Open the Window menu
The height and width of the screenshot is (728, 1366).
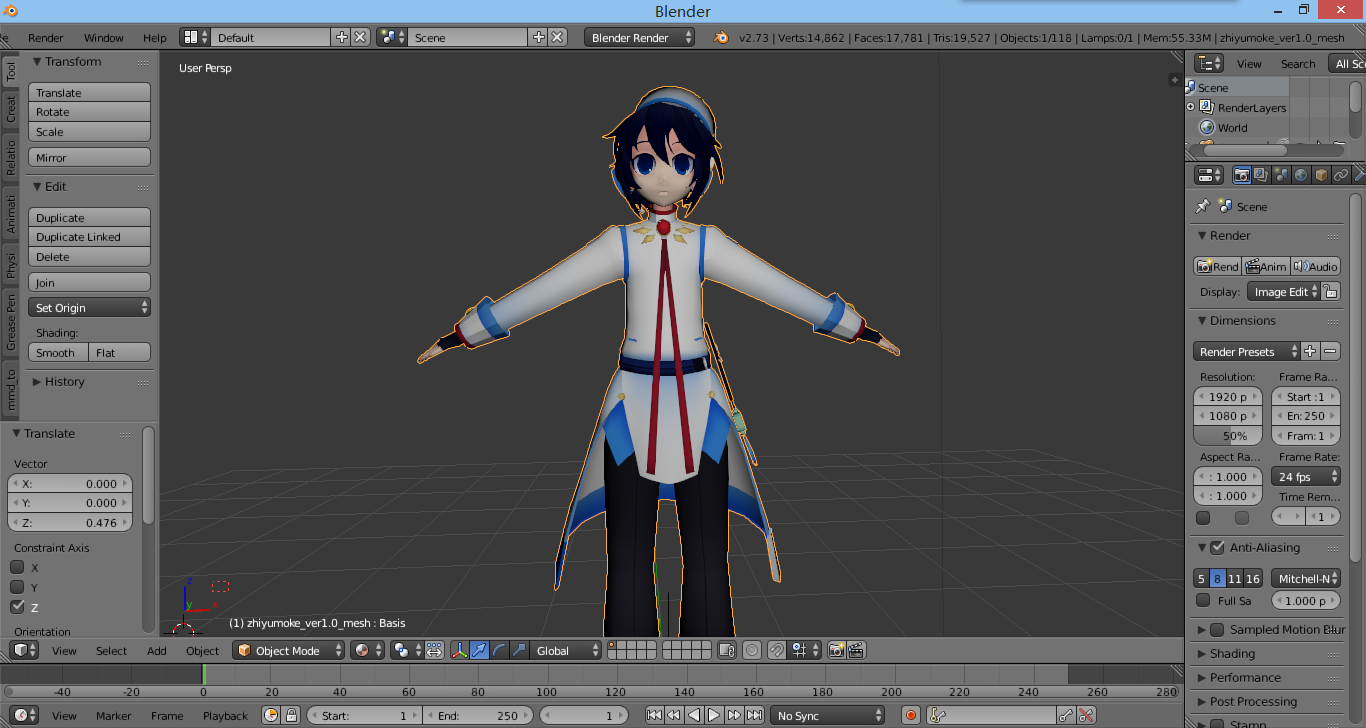coord(103,37)
